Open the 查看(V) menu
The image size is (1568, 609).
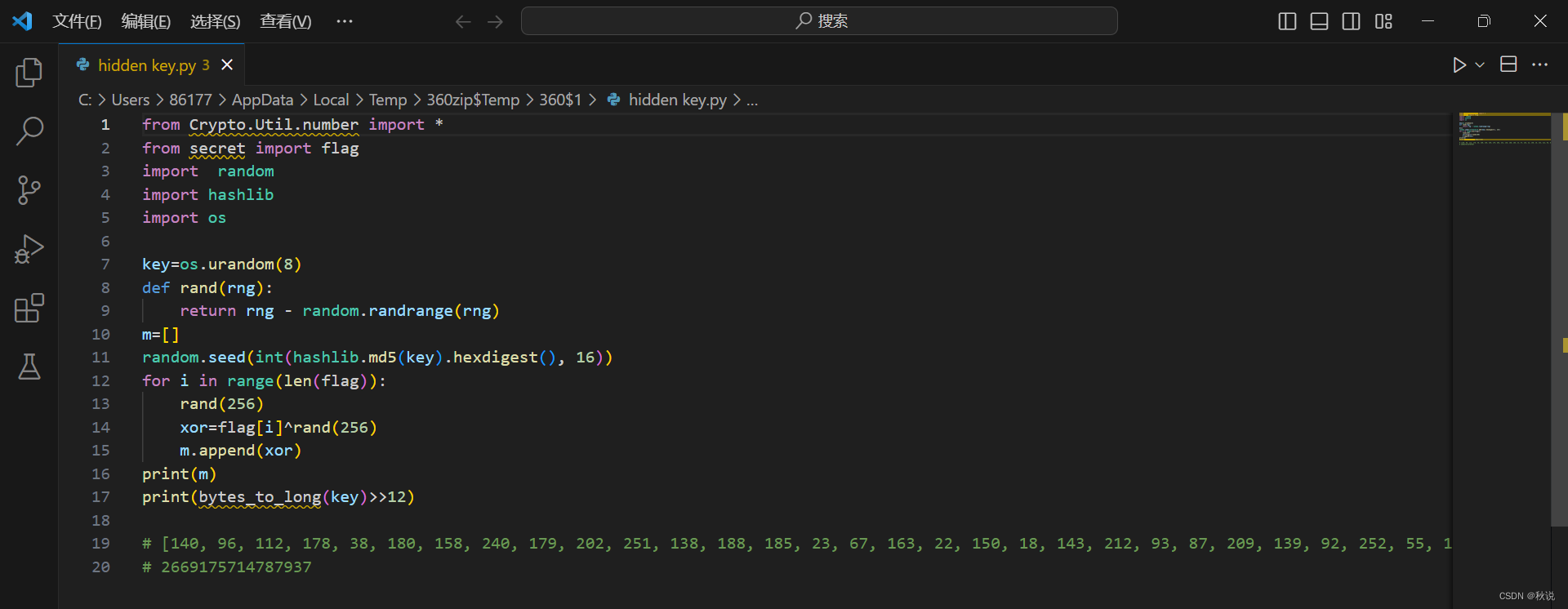[285, 21]
